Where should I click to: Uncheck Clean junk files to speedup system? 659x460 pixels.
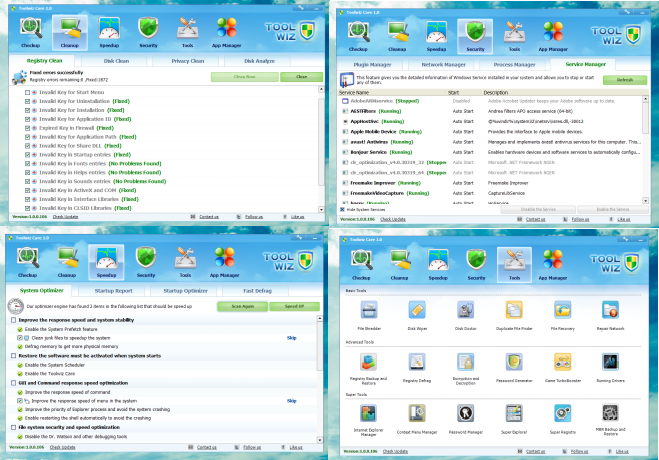click(x=20, y=338)
